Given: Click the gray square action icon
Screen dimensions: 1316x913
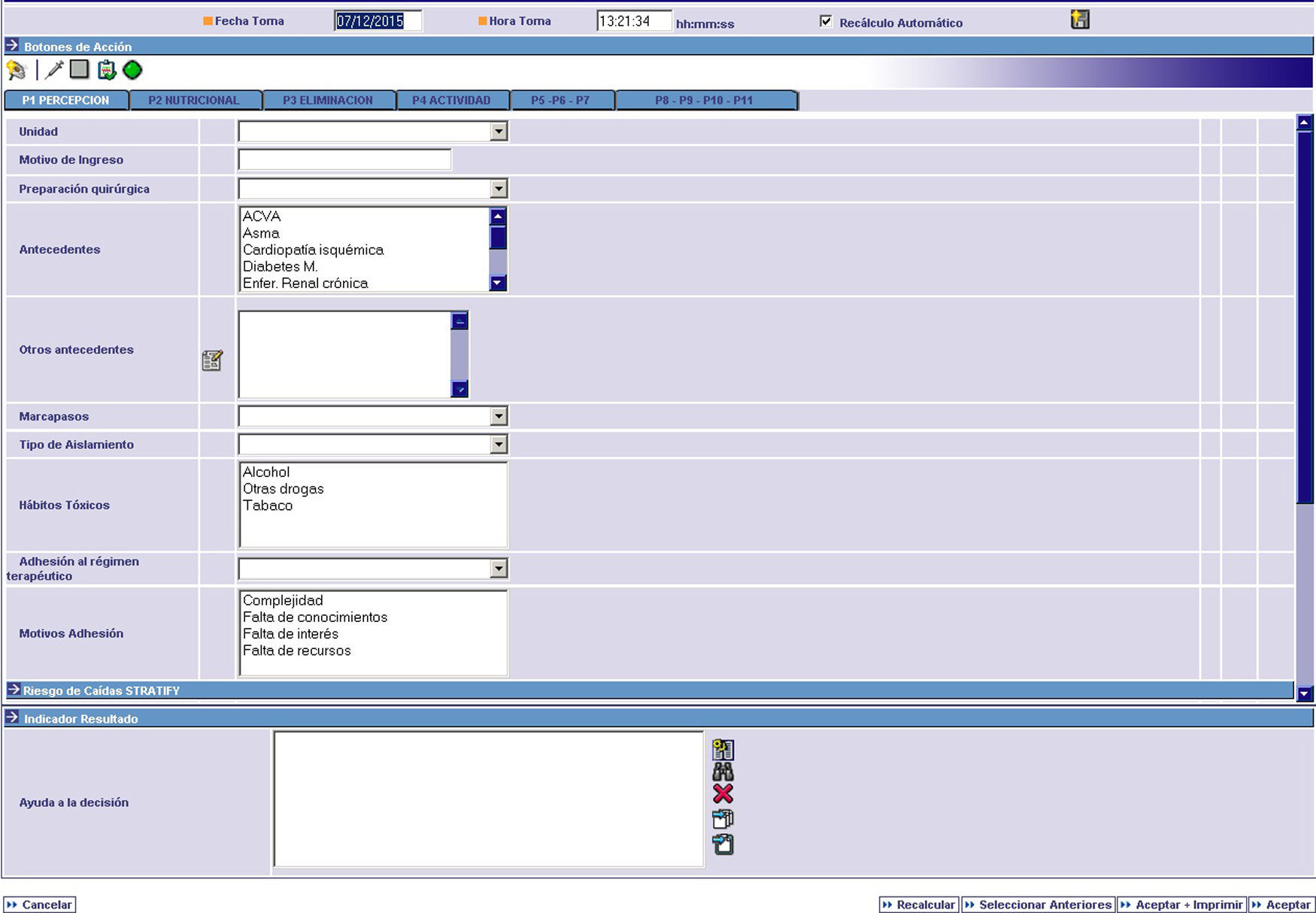Looking at the screenshot, I should [79, 70].
